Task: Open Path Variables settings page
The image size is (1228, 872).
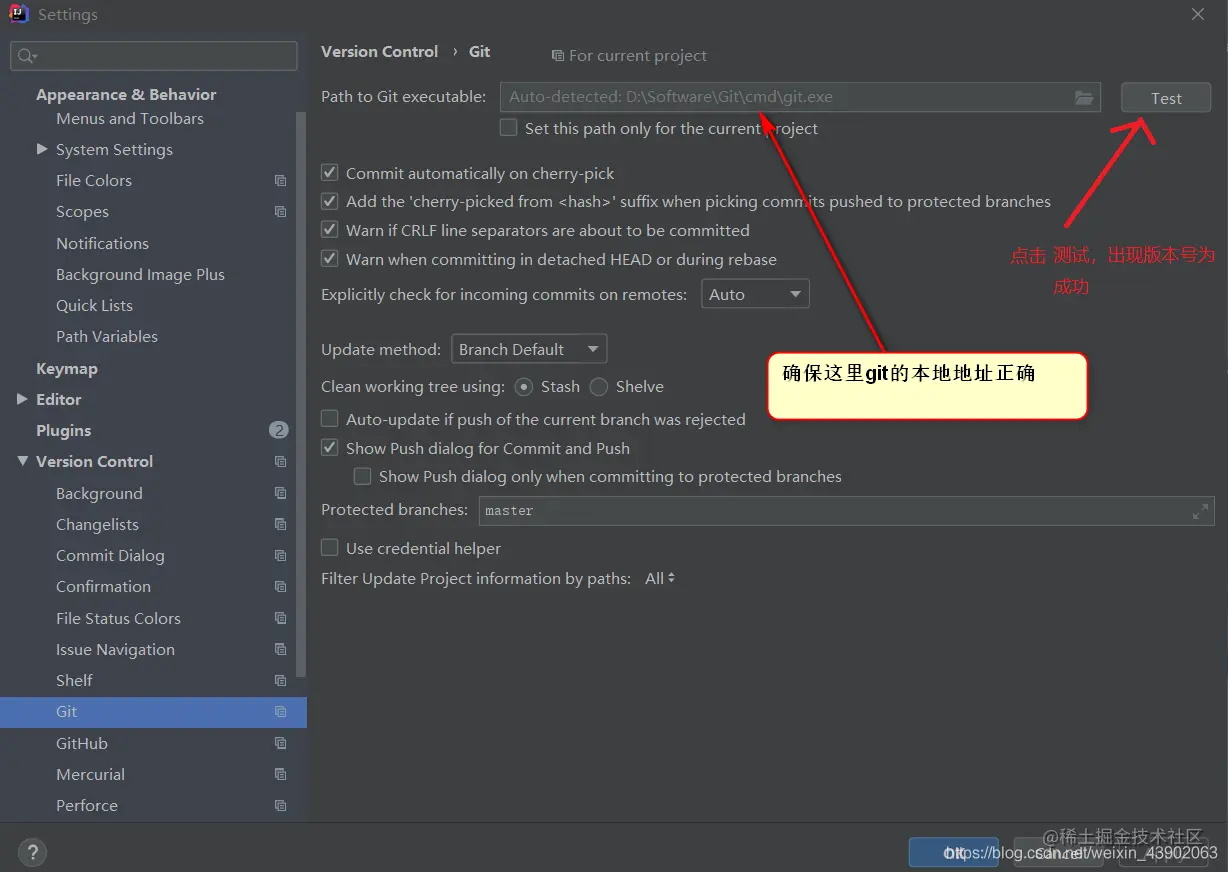Action: tap(107, 336)
